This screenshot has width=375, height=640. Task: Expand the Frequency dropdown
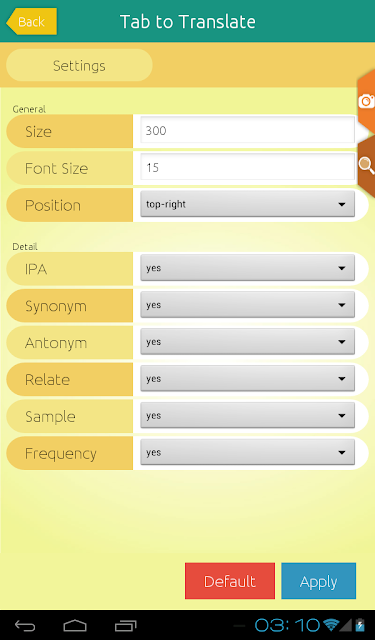[247, 452]
